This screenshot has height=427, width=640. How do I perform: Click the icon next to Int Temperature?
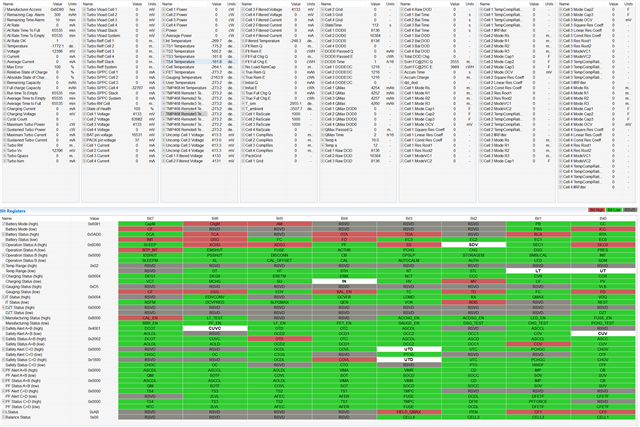pyautogui.click(x=164, y=41)
